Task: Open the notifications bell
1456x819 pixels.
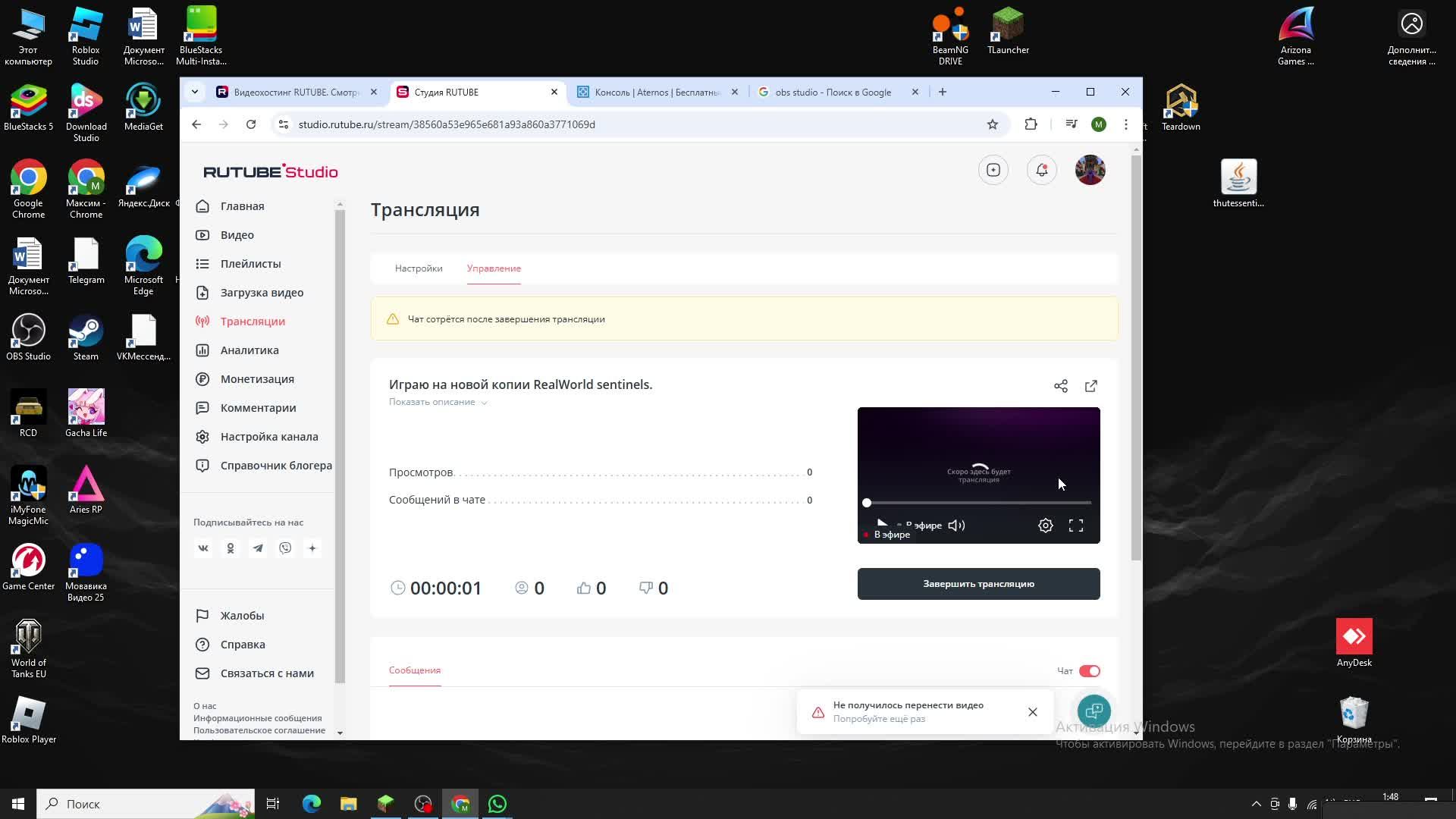Action: coord(1042,170)
